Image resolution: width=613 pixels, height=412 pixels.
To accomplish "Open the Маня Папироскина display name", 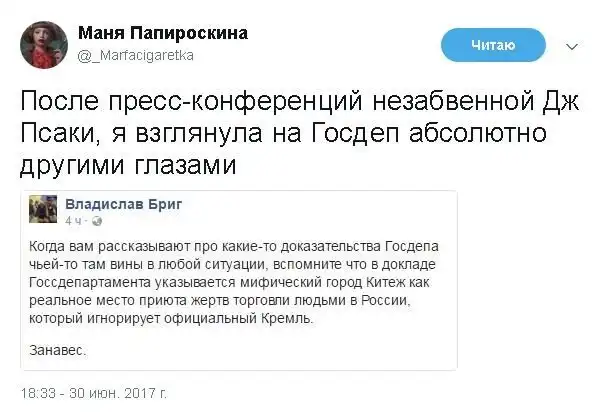I will 163,34.
